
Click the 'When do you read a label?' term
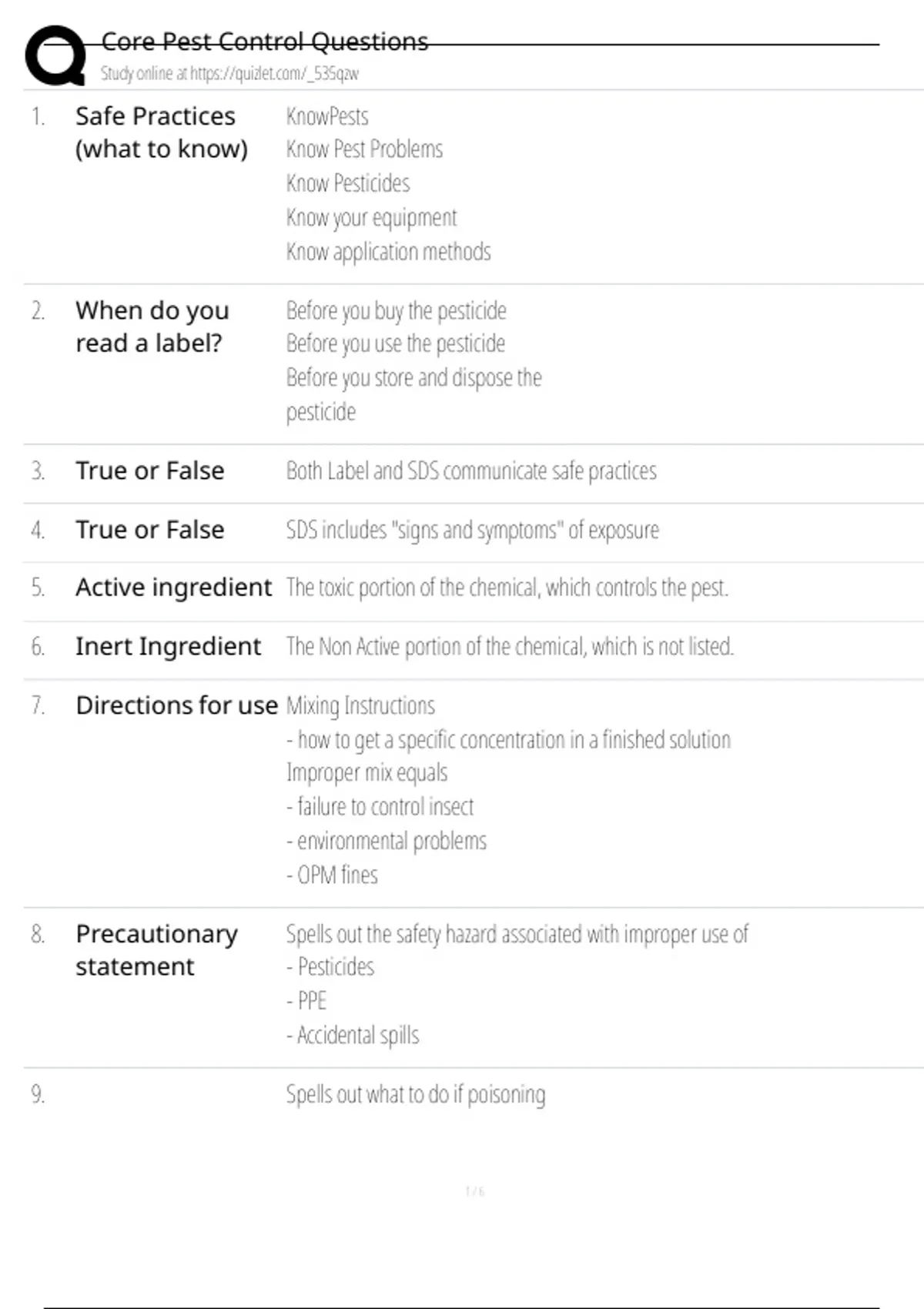click(x=152, y=327)
